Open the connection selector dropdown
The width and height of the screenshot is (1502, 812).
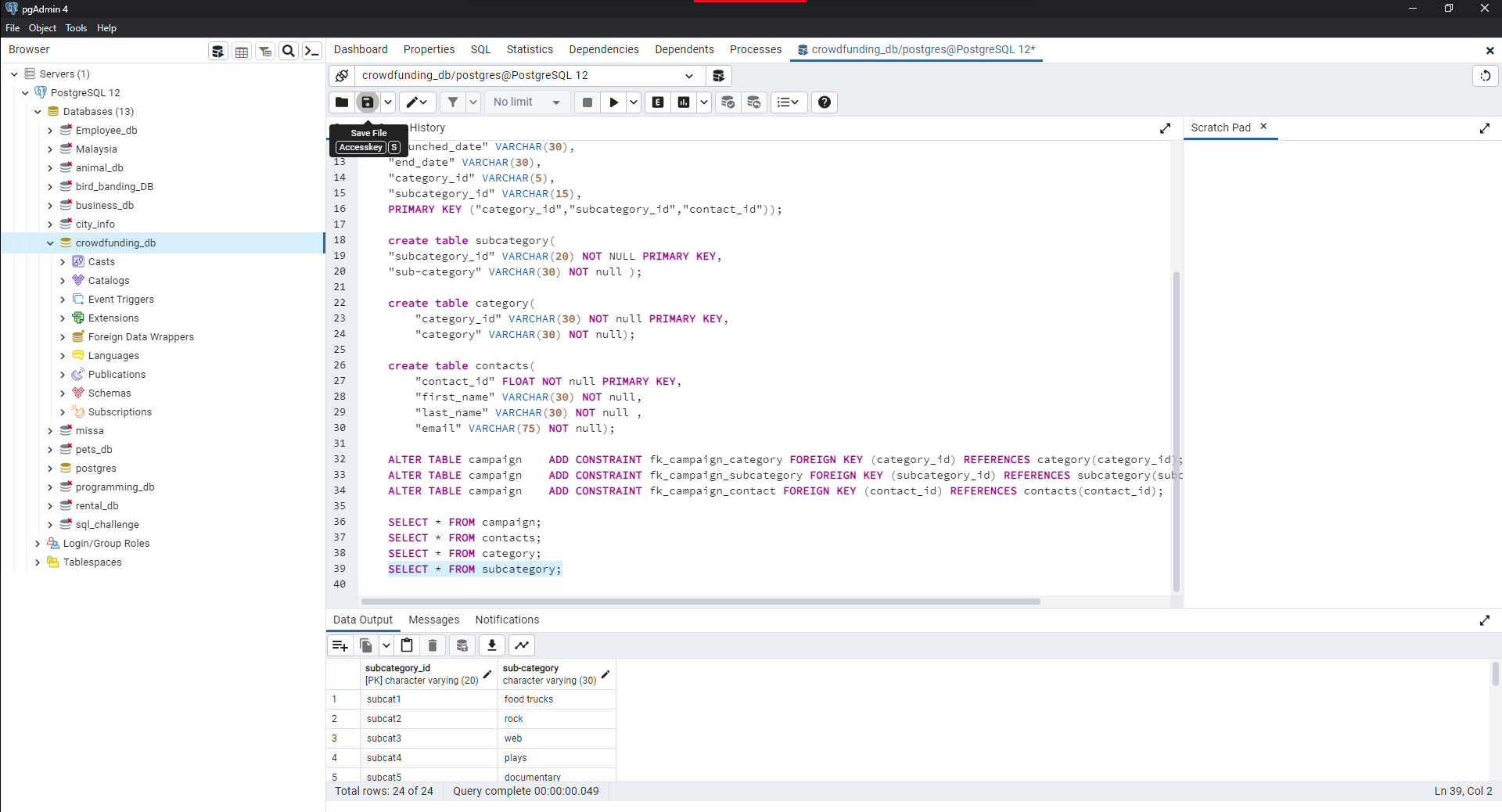[x=689, y=75]
